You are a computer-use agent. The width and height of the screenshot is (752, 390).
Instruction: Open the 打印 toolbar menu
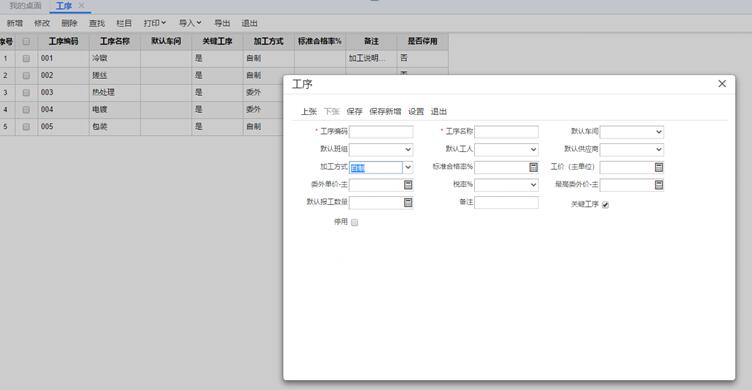155,23
